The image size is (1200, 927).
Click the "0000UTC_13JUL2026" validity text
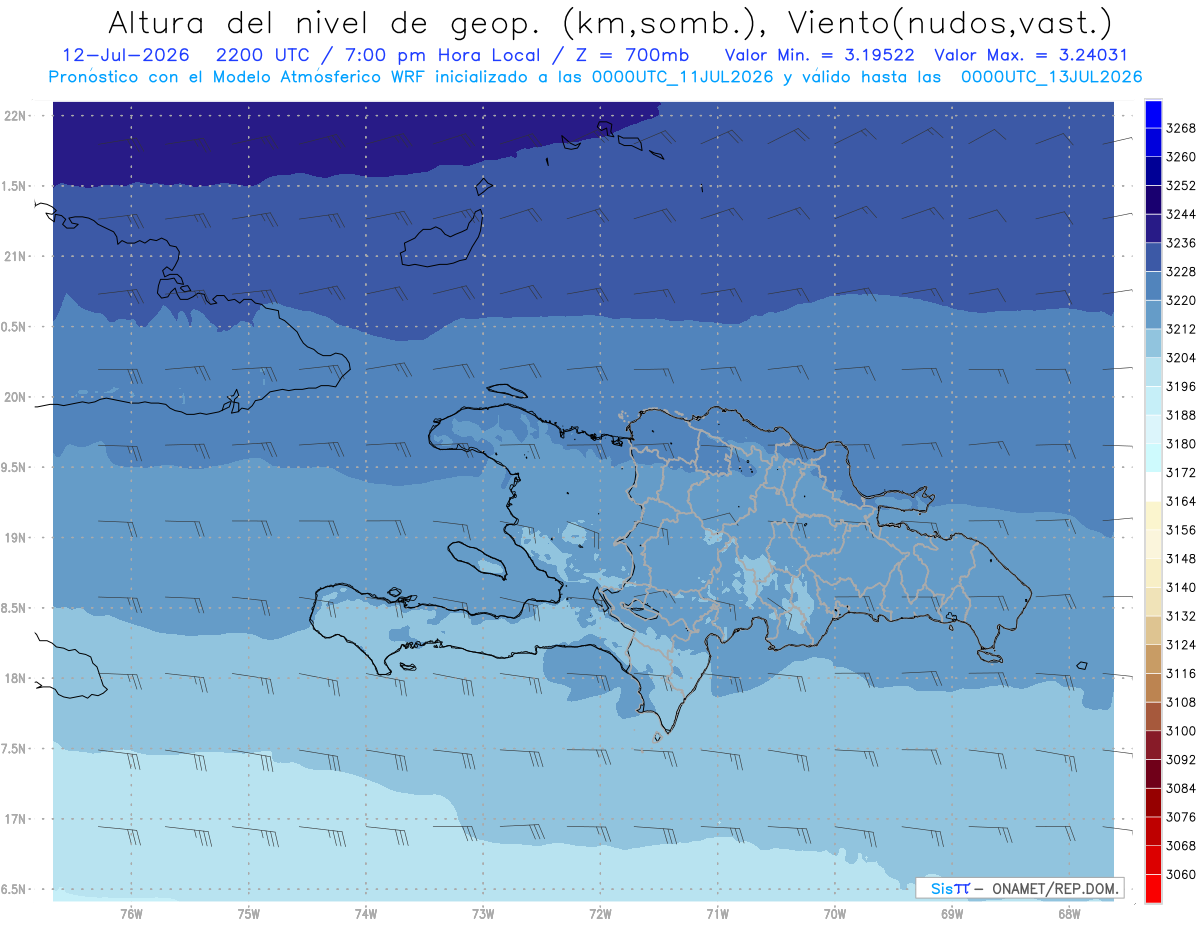(1051, 77)
